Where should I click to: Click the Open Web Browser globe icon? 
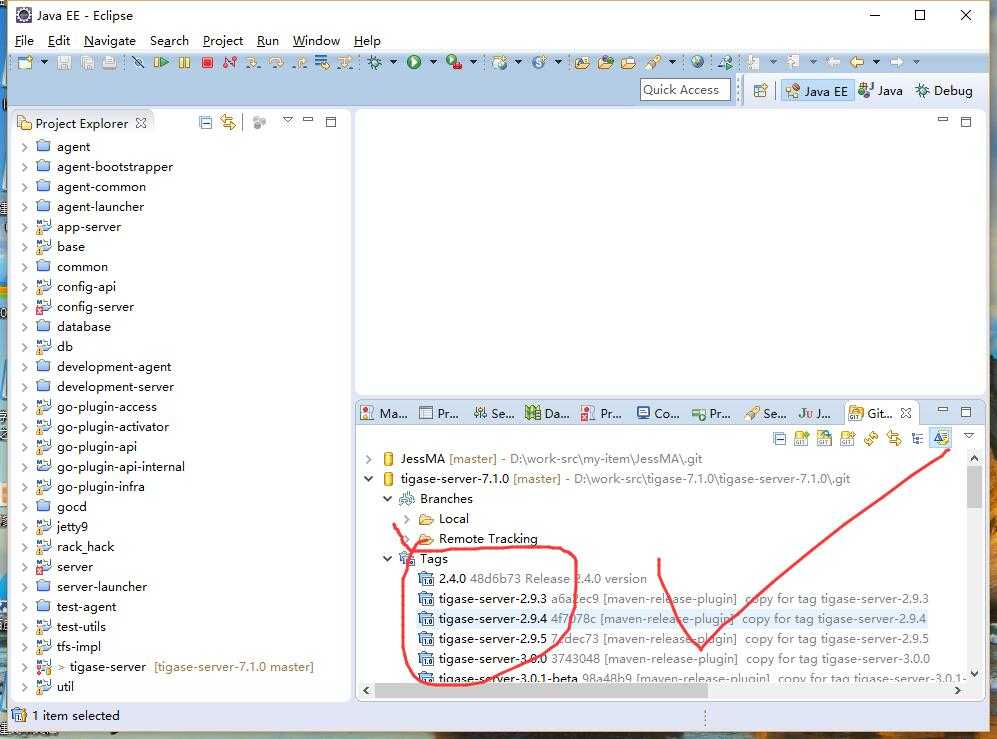[x=698, y=62]
